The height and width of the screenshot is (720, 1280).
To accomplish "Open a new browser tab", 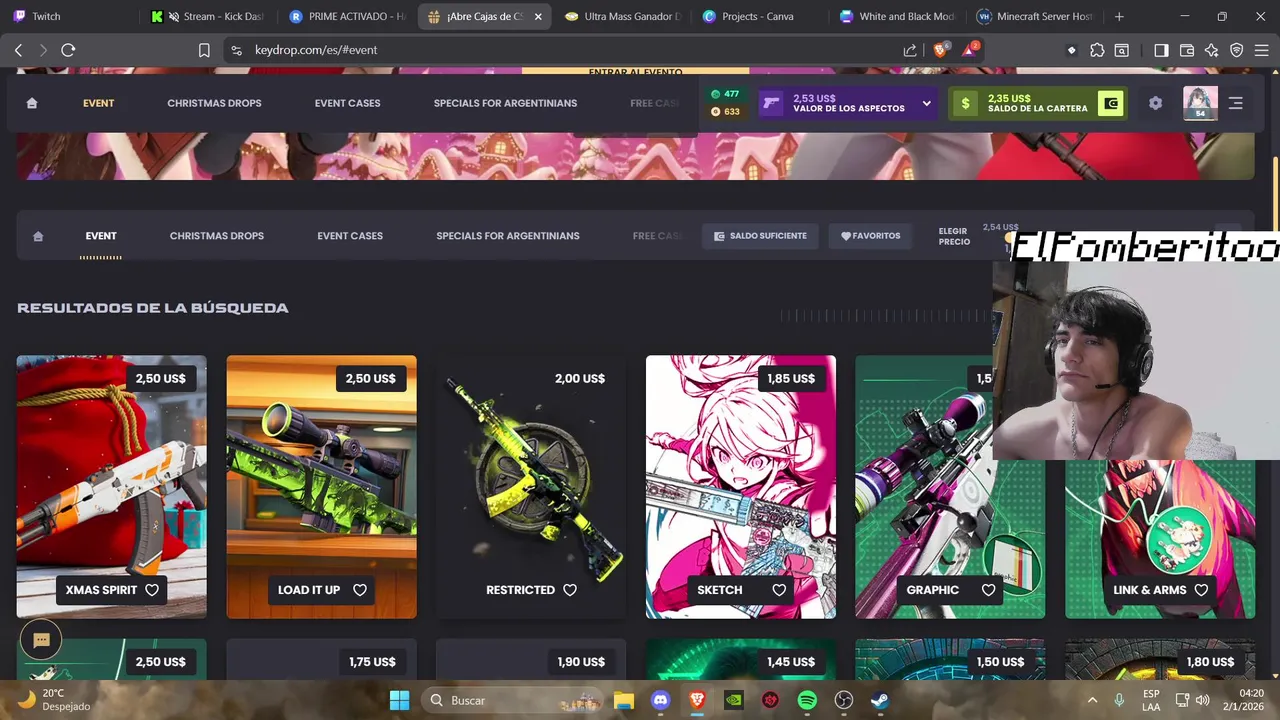I will pos(1119,16).
